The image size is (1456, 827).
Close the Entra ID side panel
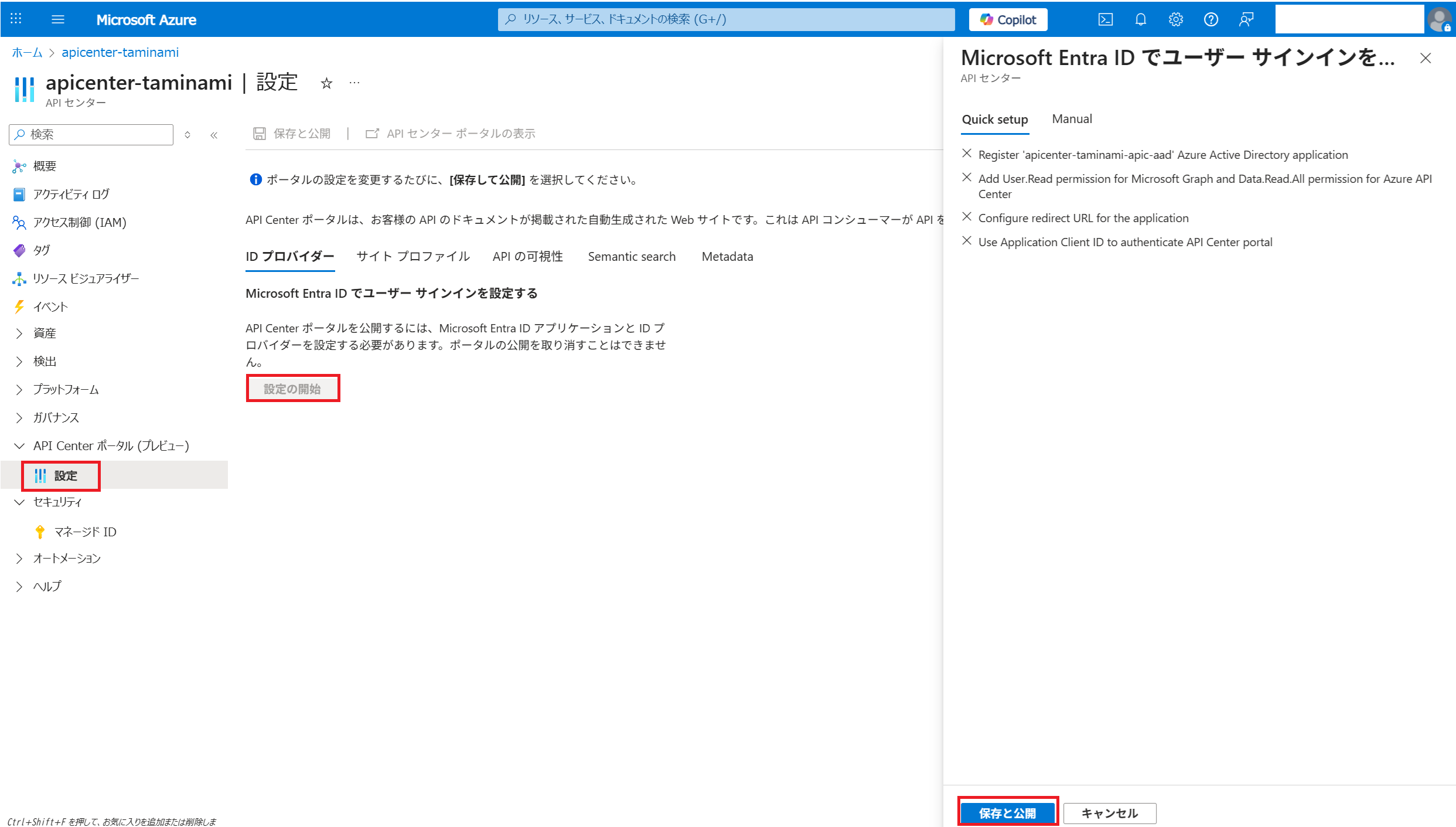click(x=1425, y=59)
